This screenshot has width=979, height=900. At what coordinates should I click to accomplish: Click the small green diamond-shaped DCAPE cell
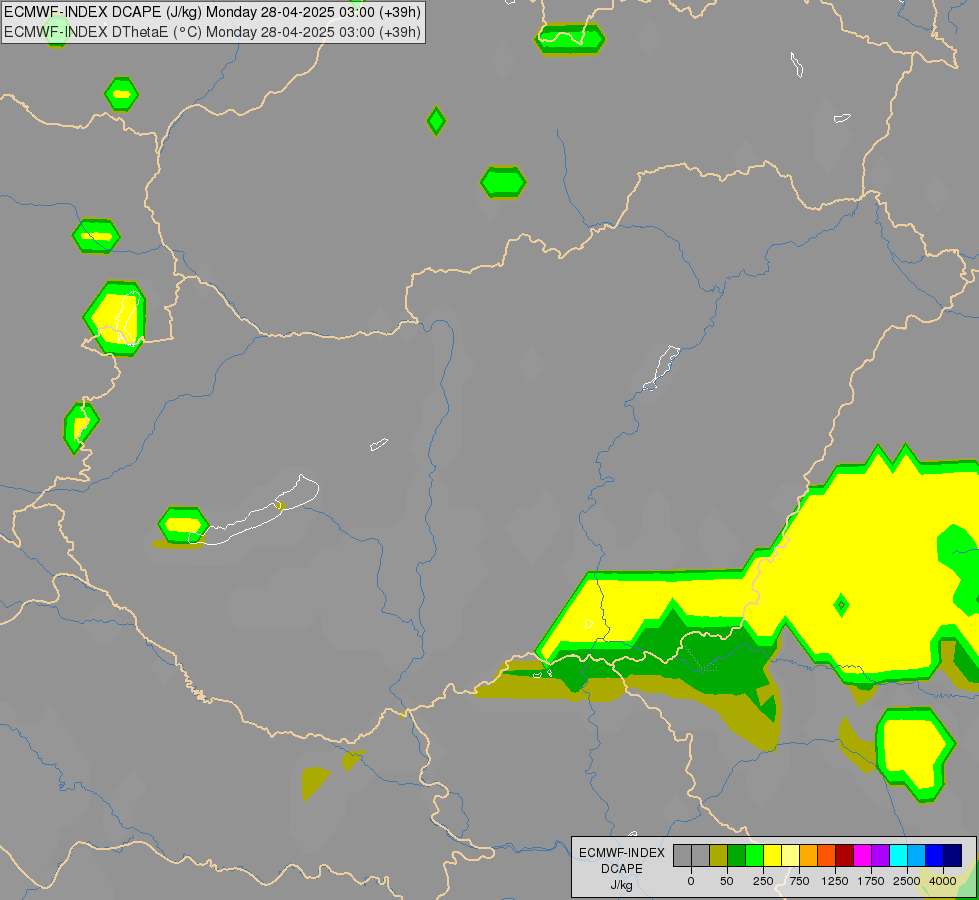pyautogui.click(x=436, y=121)
